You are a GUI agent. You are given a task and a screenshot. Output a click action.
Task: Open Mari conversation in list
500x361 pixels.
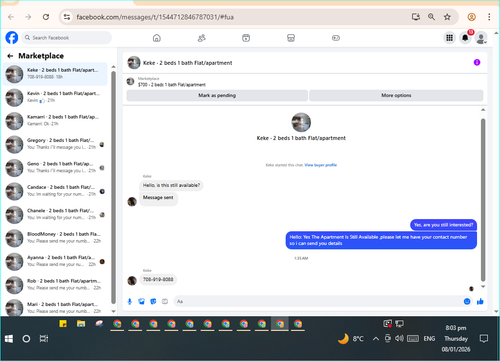(x=55, y=307)
